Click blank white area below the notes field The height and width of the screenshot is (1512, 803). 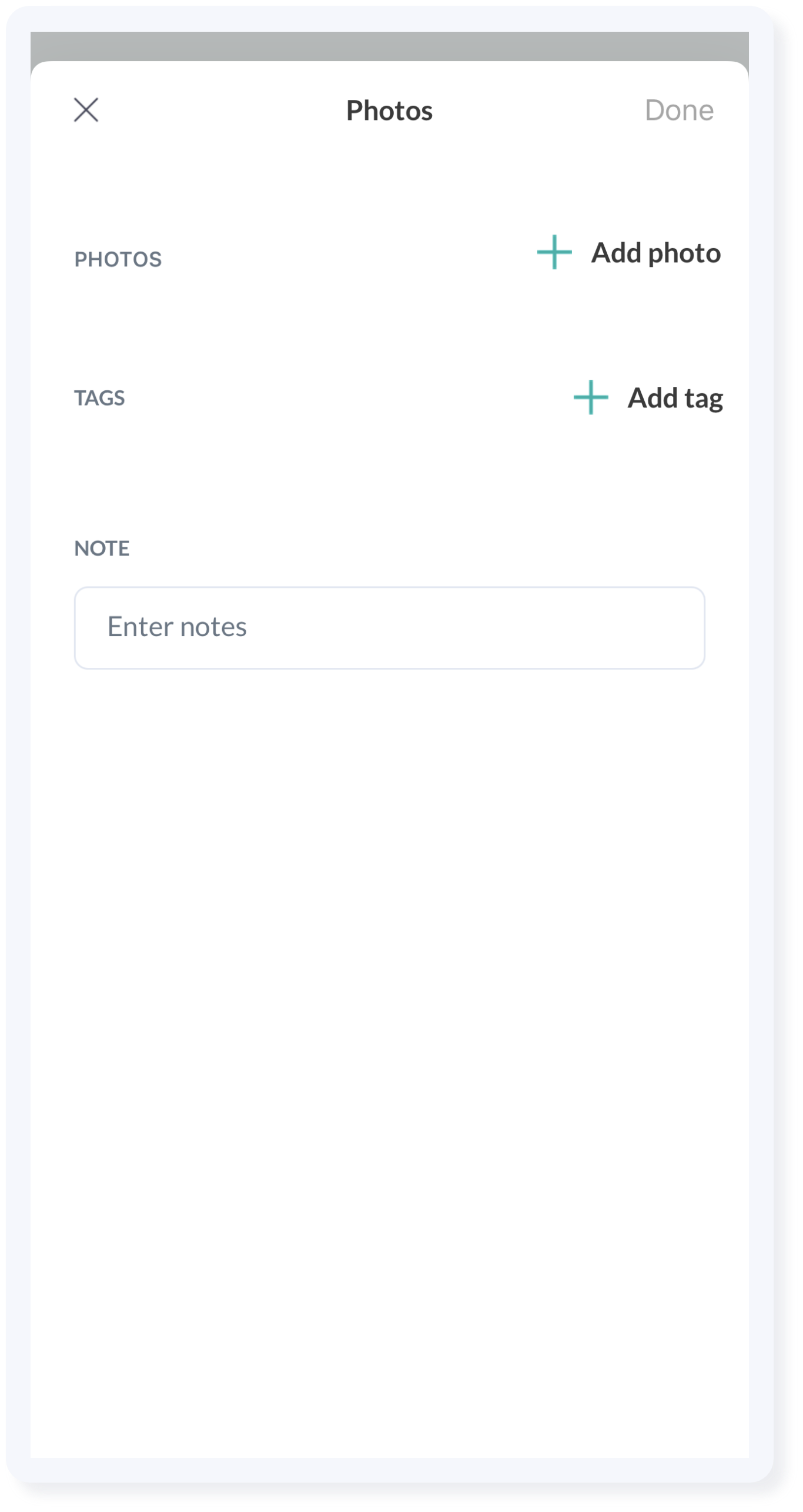(389, 999)
